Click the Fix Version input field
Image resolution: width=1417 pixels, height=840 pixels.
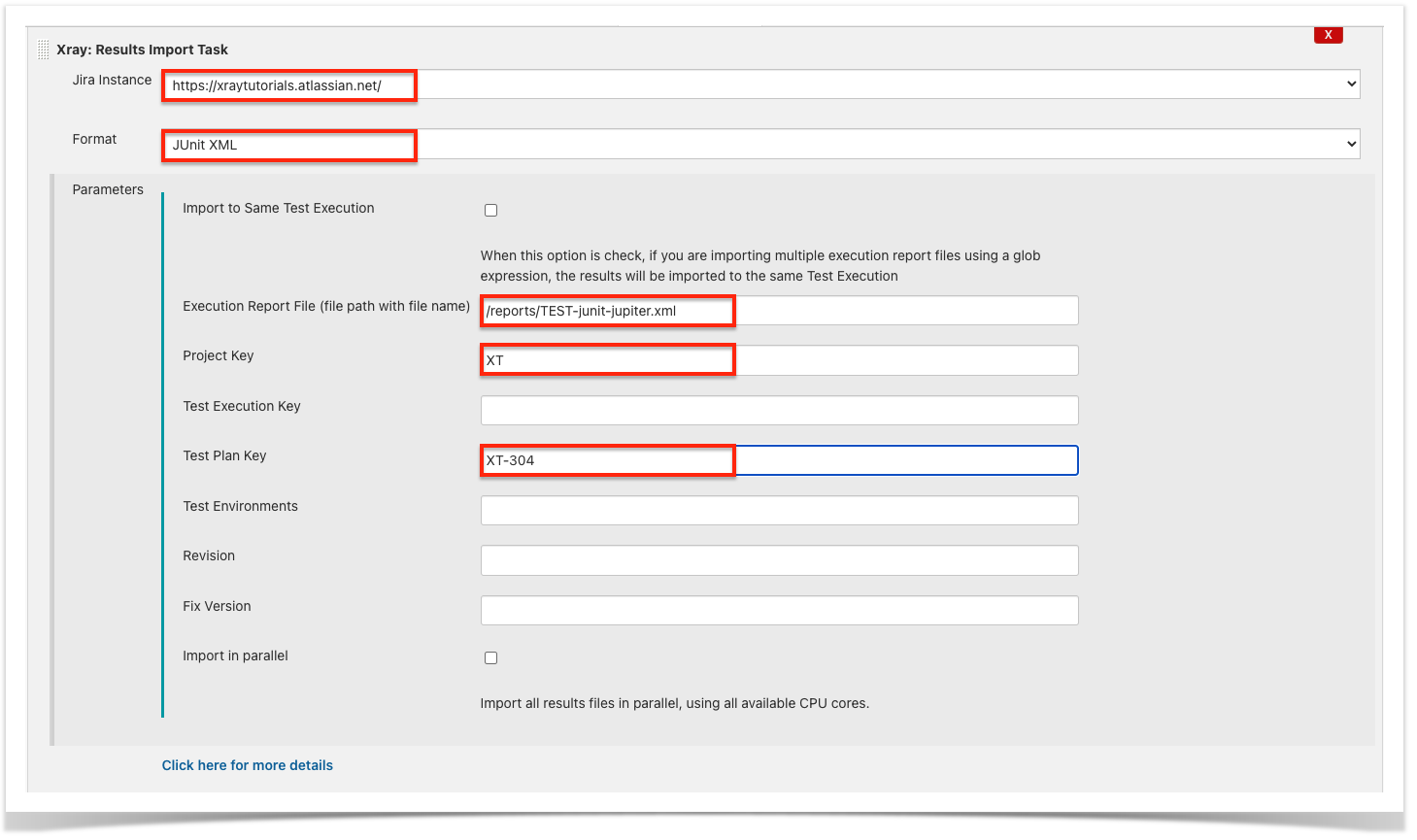pyautogui.click(x=779, y=610)
